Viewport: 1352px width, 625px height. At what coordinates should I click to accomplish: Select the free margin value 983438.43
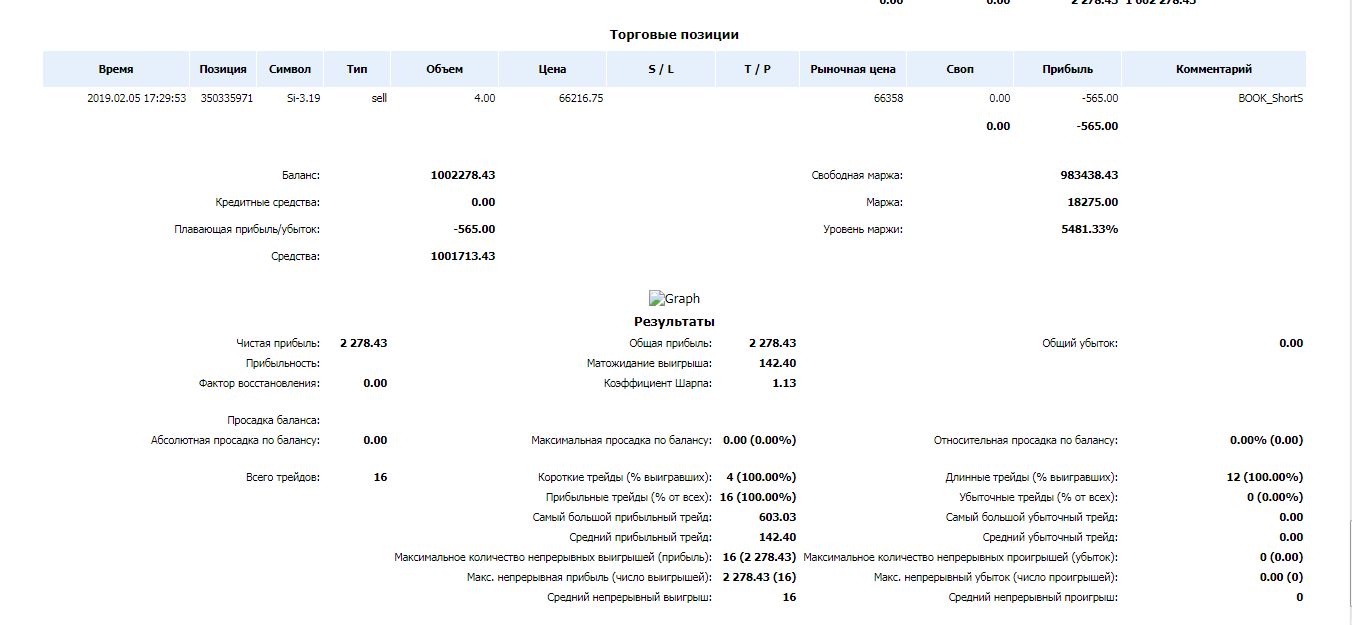coord(1089,175)
